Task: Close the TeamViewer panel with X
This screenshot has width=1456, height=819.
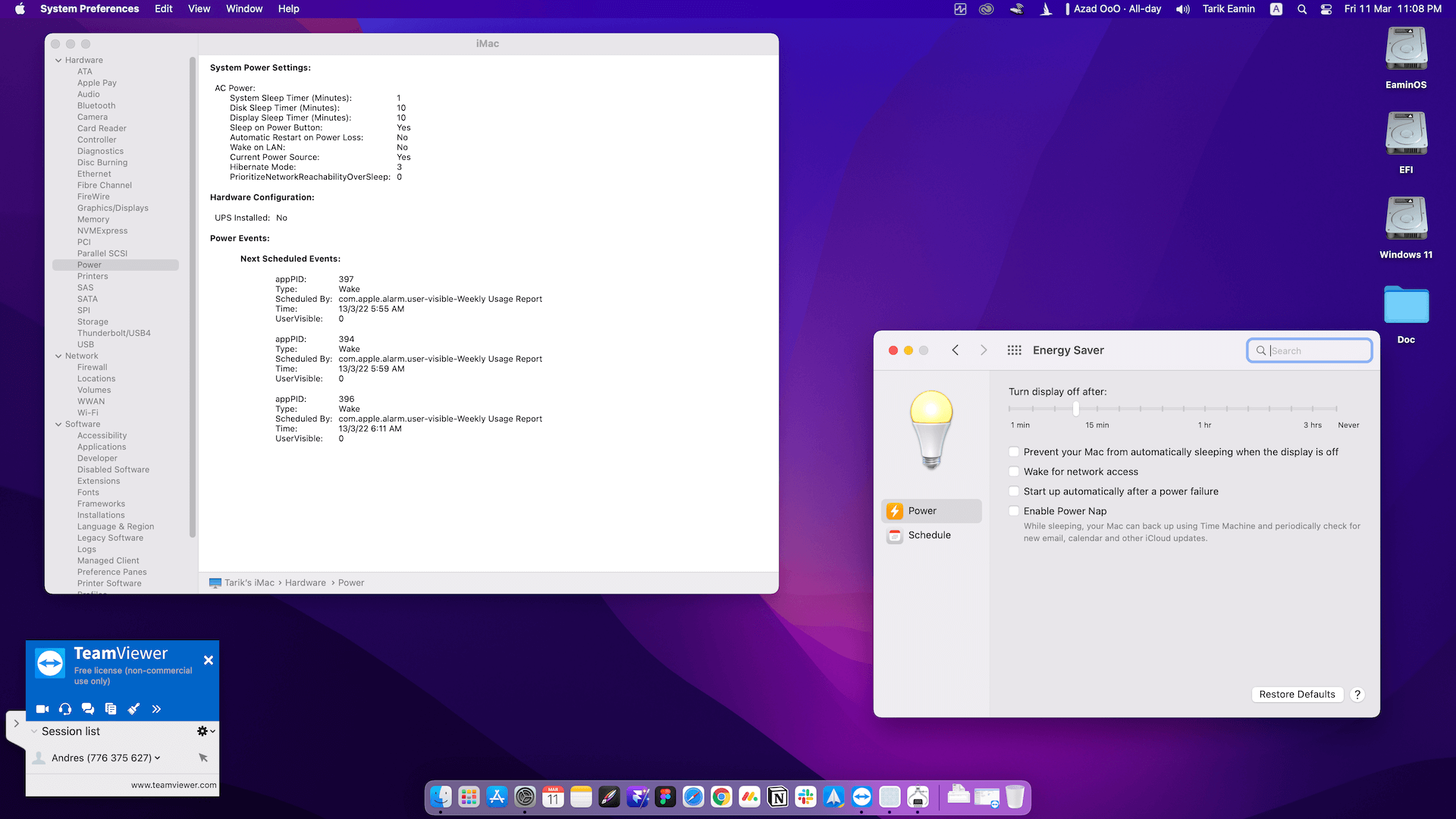Action: (x=209, y=661)
